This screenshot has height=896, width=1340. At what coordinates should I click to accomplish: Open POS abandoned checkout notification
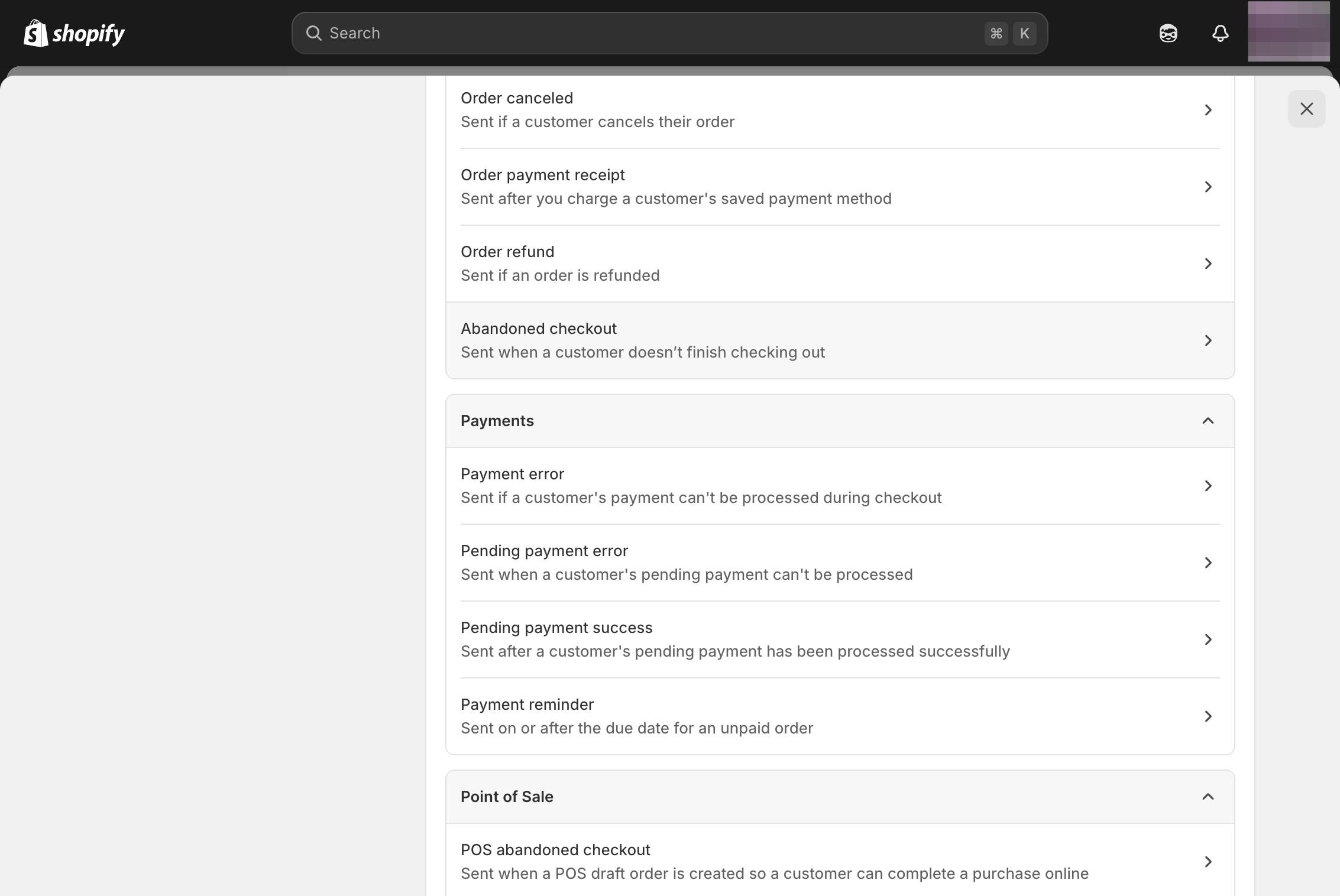(x=840, y=862)
